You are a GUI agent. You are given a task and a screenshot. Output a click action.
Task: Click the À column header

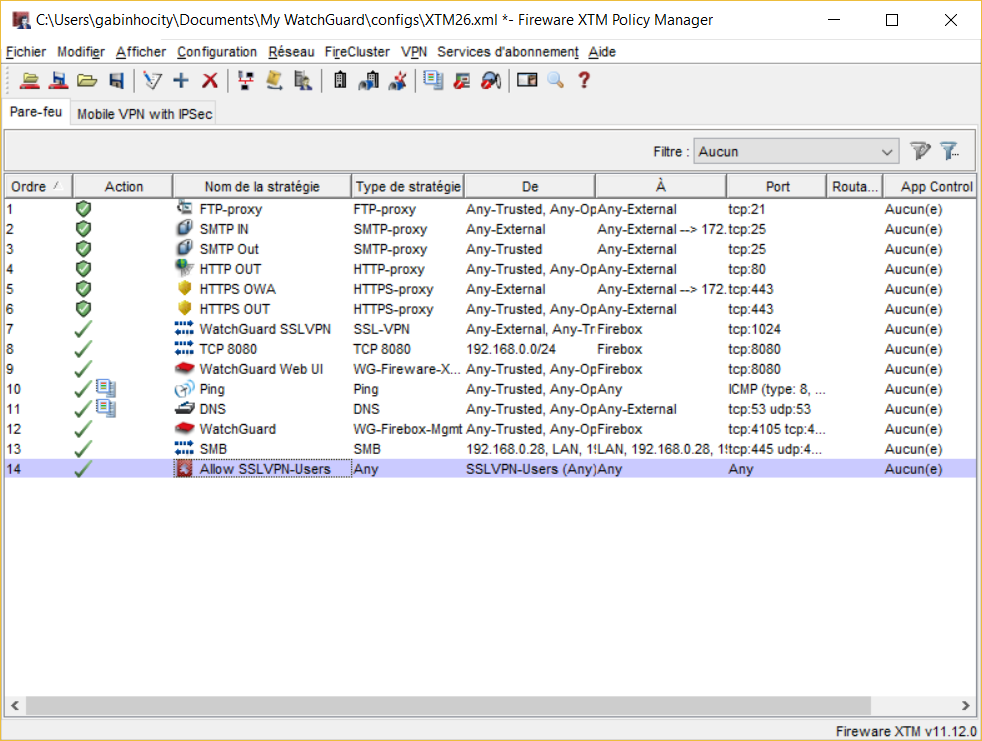[661, 187]
